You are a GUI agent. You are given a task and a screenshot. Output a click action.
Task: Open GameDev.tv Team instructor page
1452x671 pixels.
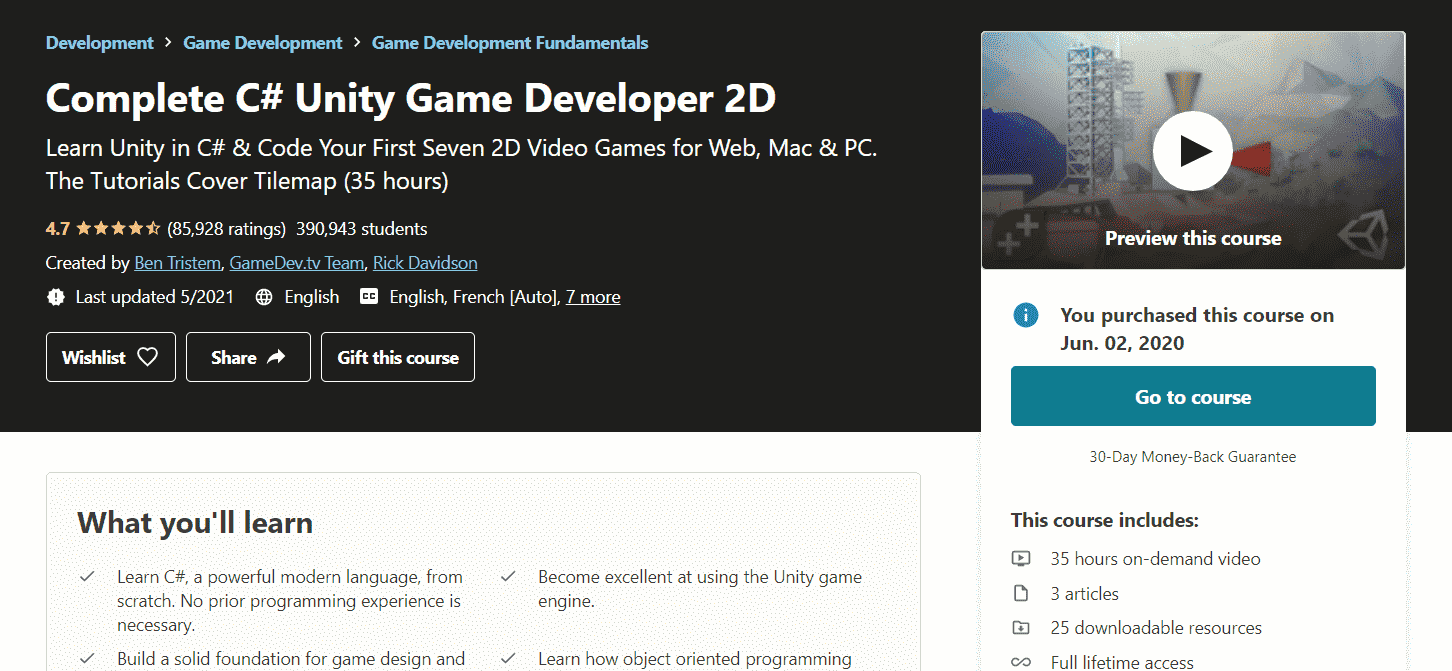tap(296, 263)
